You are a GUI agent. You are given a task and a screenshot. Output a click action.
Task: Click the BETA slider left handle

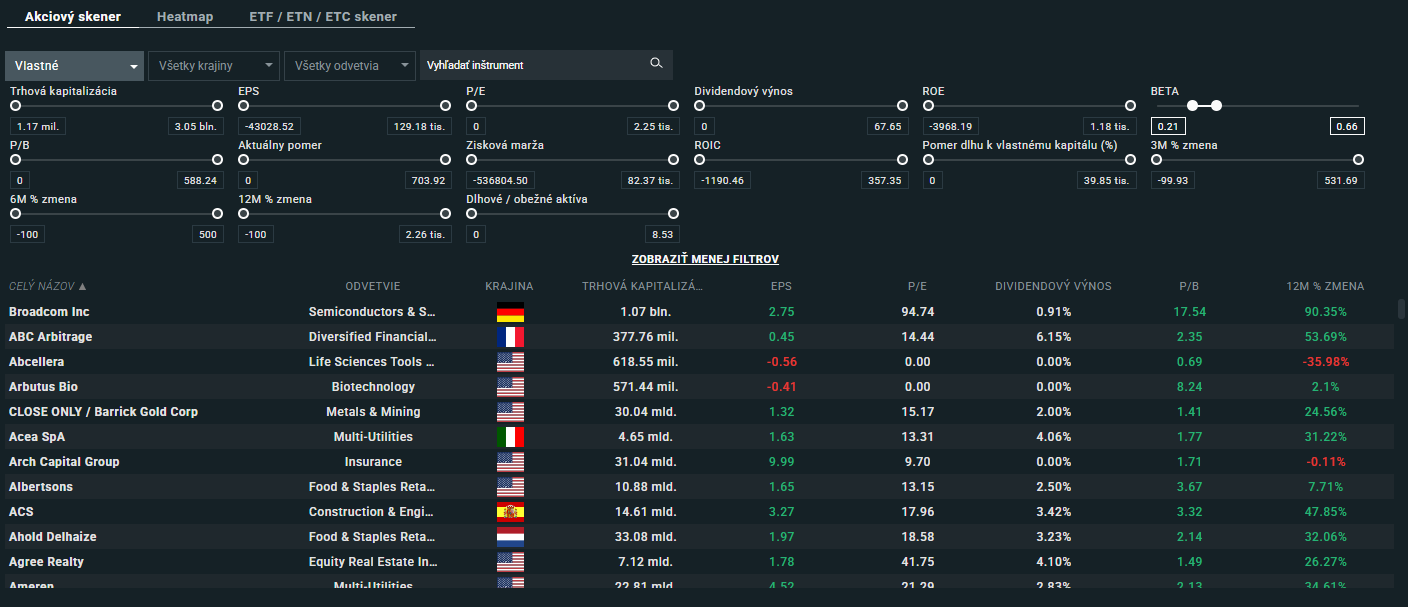point(1192,105)
